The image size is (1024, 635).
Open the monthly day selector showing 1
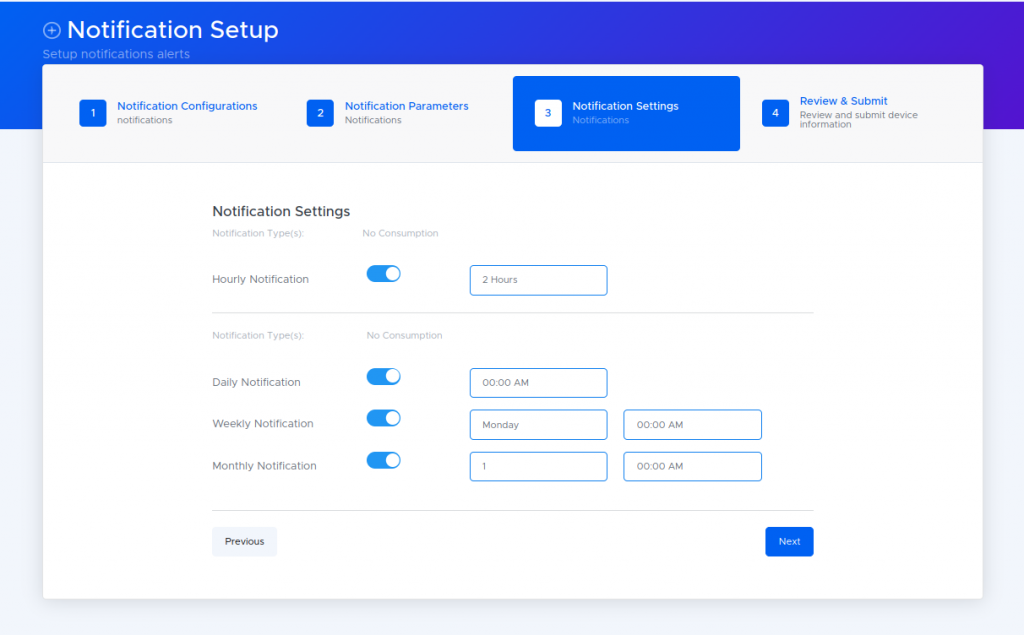click(538, 466)
